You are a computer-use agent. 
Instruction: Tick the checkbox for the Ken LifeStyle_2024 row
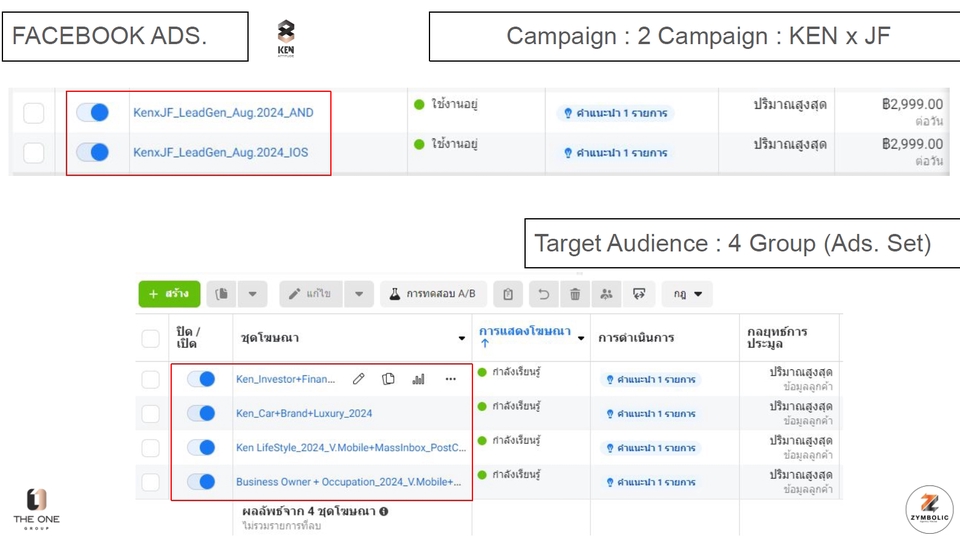(151, 448)
